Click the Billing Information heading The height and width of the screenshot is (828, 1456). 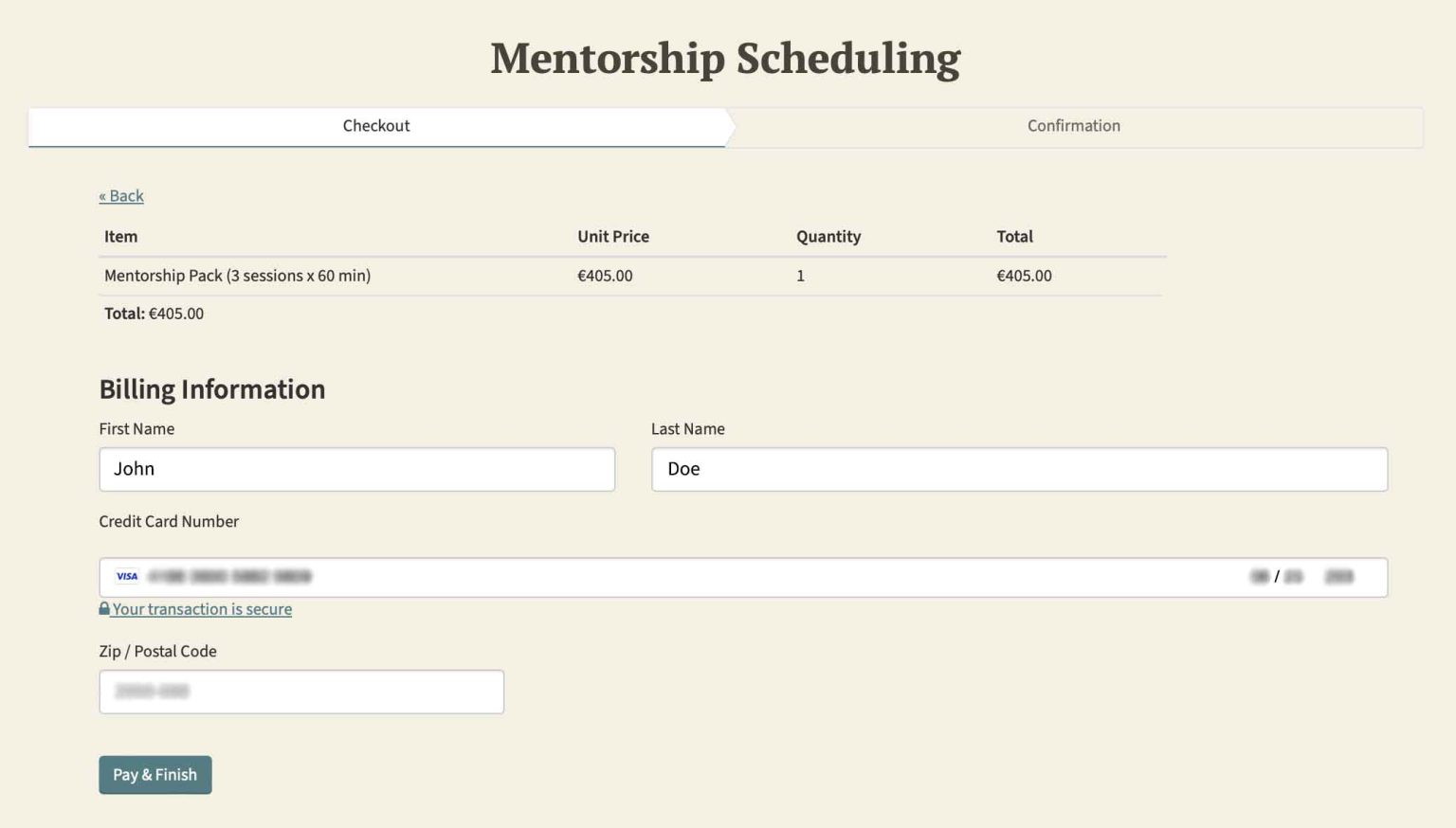coord(212,389)
